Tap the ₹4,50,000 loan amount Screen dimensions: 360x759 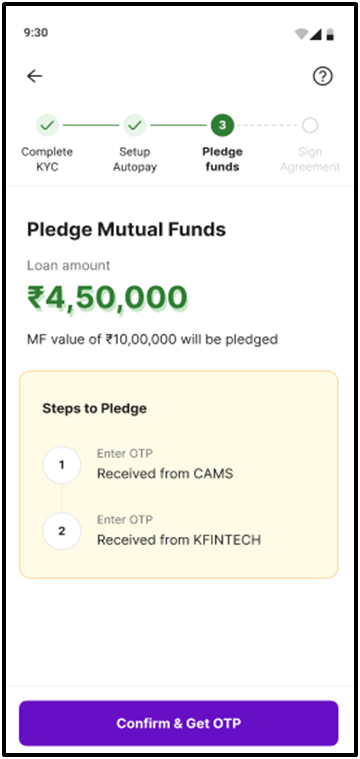pos(107,298)
